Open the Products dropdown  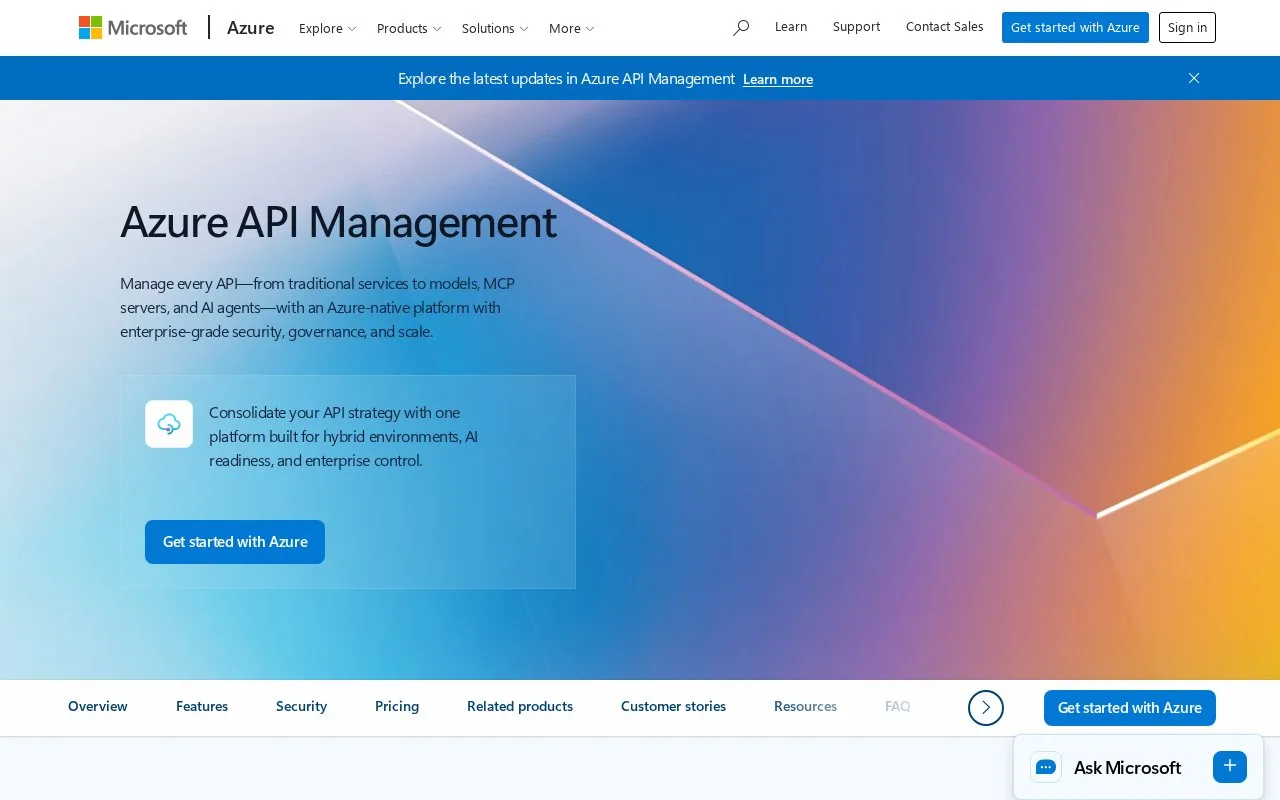point(409,28)
